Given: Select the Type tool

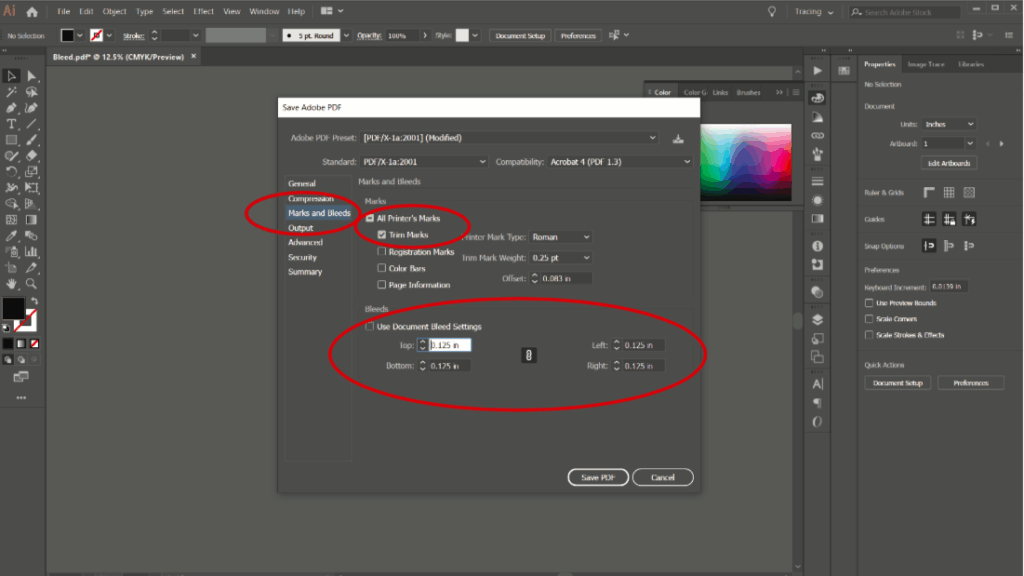Looking at the screenshot, I should coord(12,123).
